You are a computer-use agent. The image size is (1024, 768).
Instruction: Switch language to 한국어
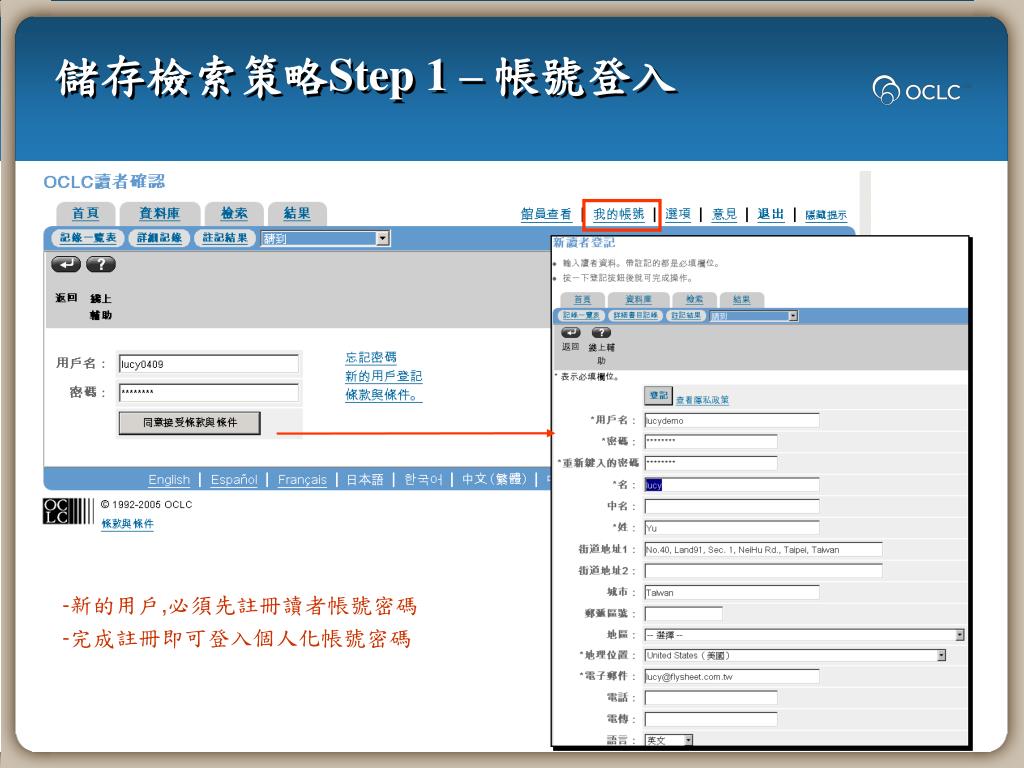[423, 479]
